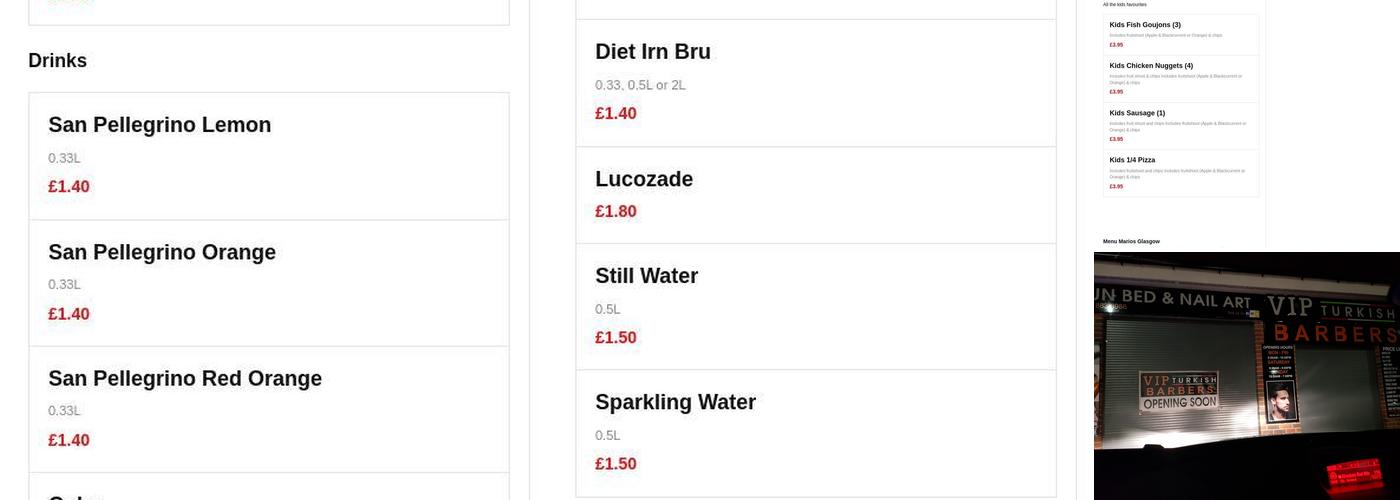Choose Still Water from the menu

click(x=646, y=276)
